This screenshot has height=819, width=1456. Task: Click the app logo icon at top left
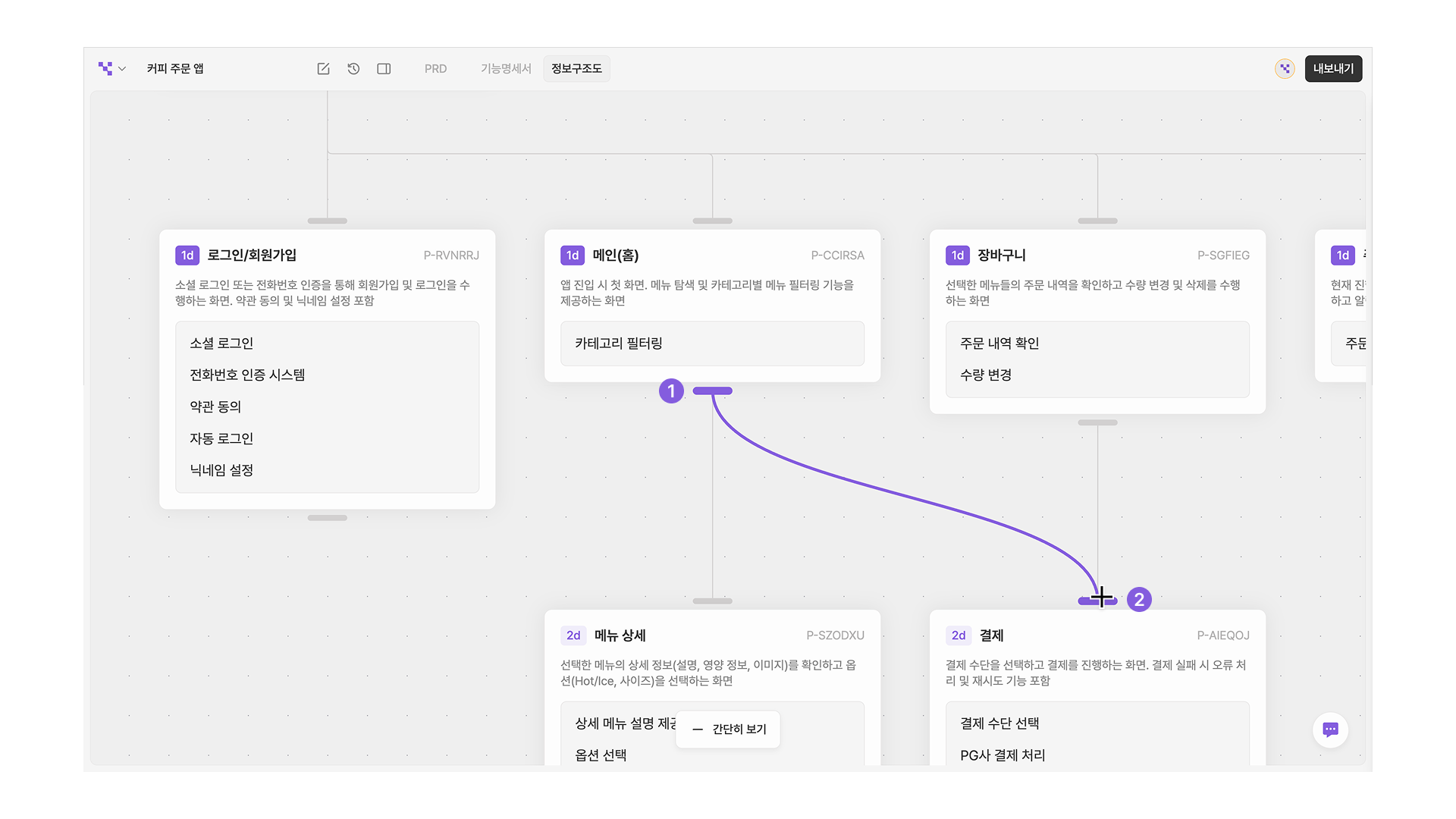[x=105, y=68]
